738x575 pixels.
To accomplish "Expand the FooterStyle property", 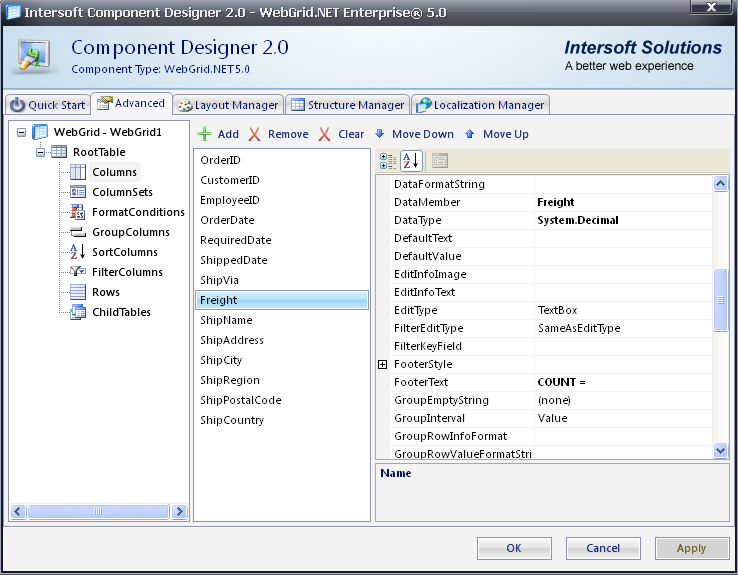I will click(383, 365).
